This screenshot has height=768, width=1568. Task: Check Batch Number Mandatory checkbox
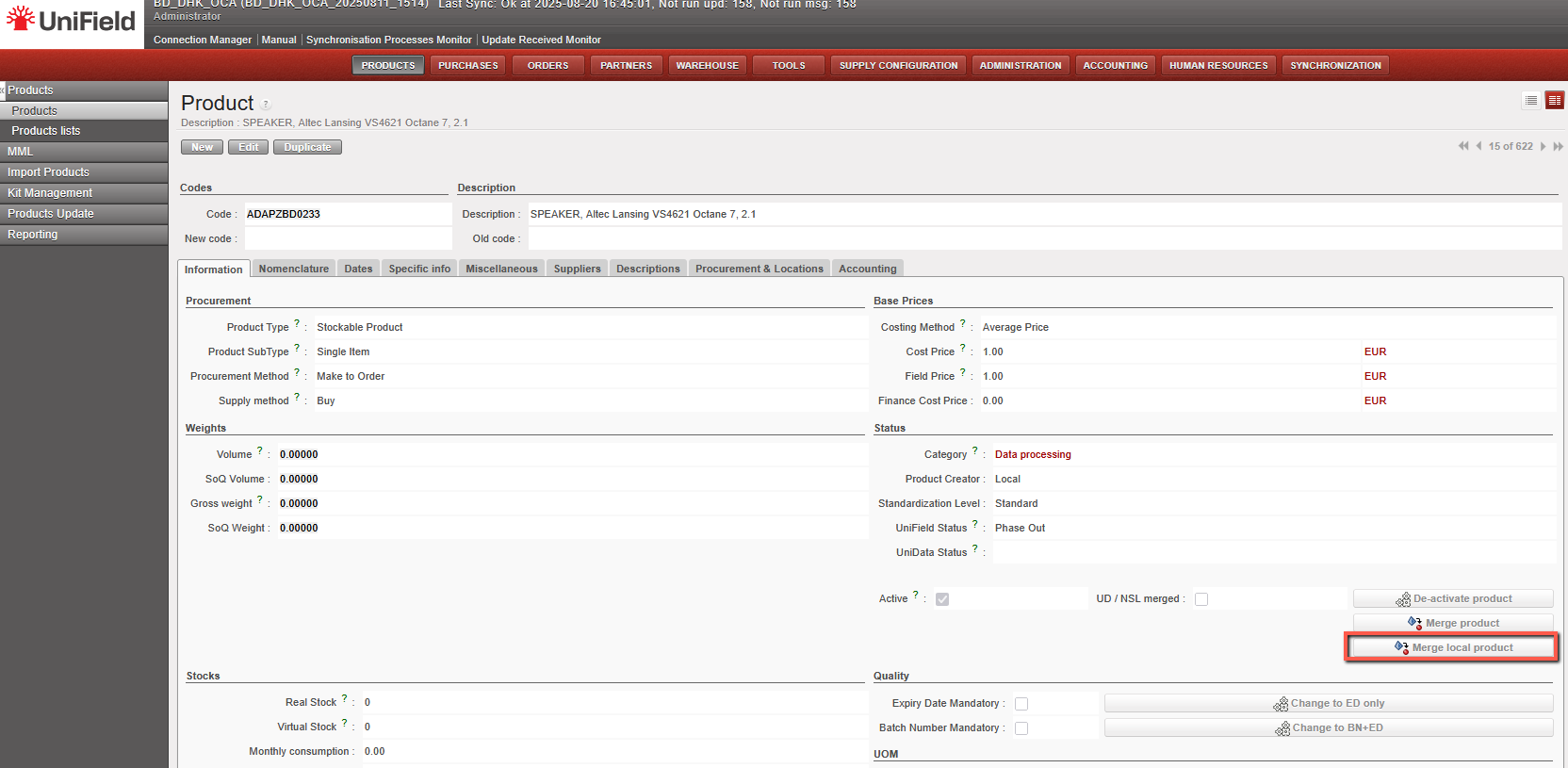[x=1021, y=728]
